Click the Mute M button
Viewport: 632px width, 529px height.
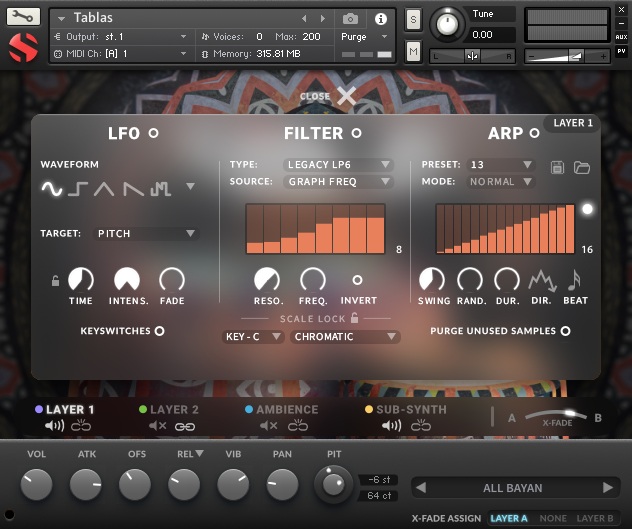(x=413, y=52)
